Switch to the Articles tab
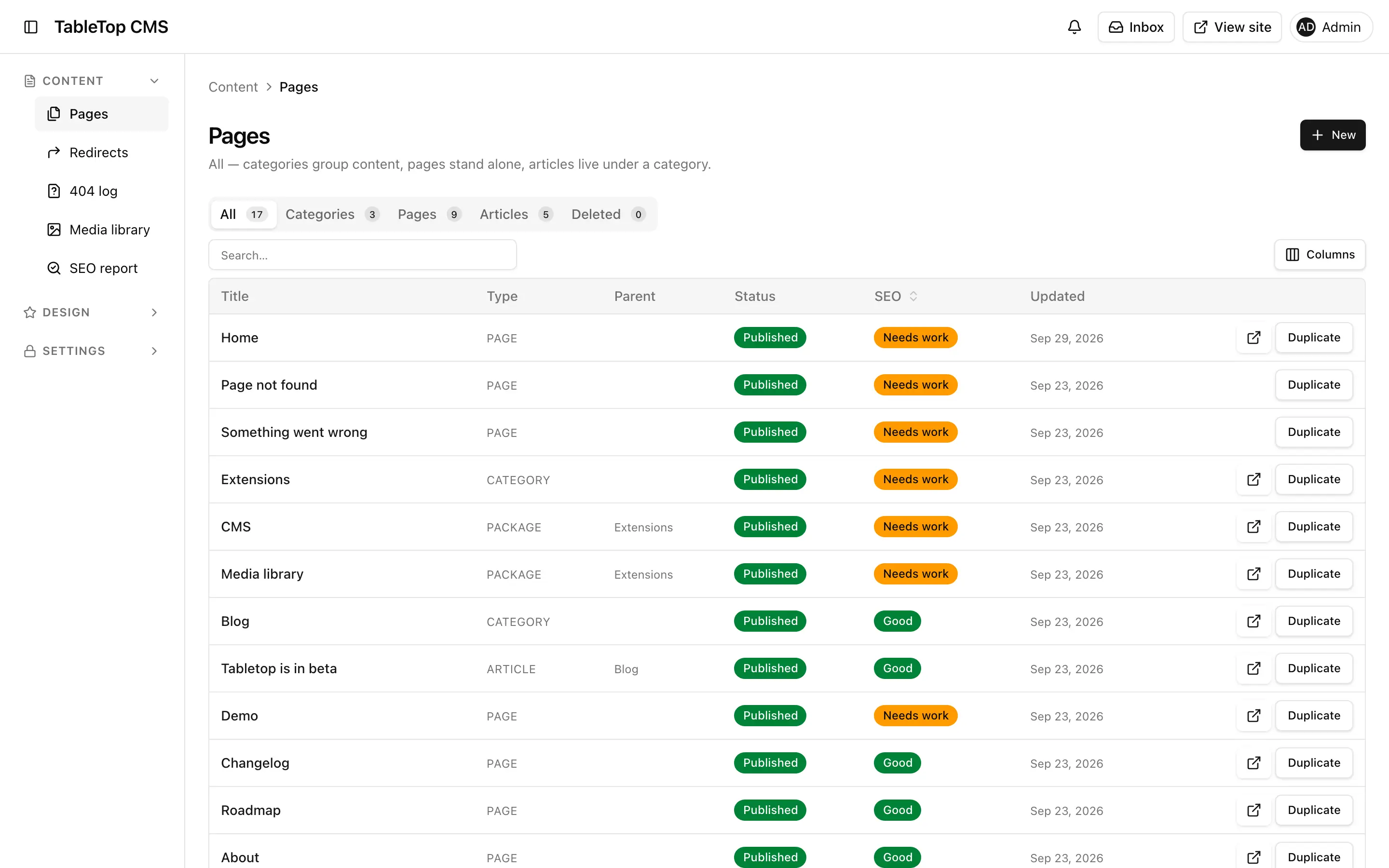This screenshot has width=1389, height=868. point(516,214)
